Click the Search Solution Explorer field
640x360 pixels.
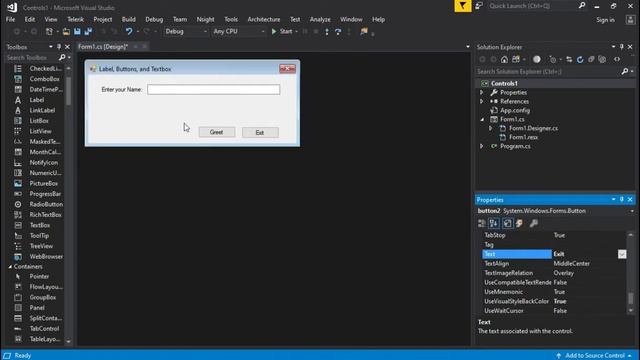[548, 72]
